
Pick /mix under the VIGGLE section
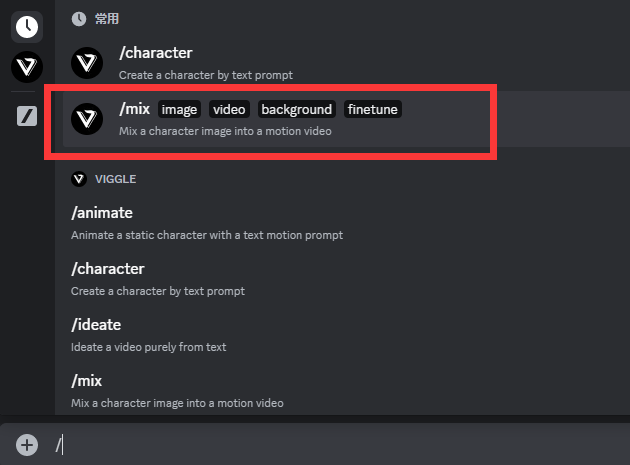(x=87, y=380)
